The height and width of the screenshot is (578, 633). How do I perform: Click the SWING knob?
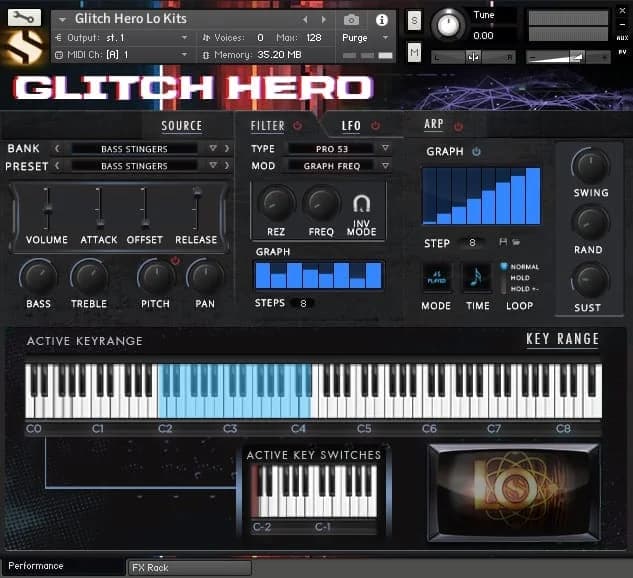[590, 166]
